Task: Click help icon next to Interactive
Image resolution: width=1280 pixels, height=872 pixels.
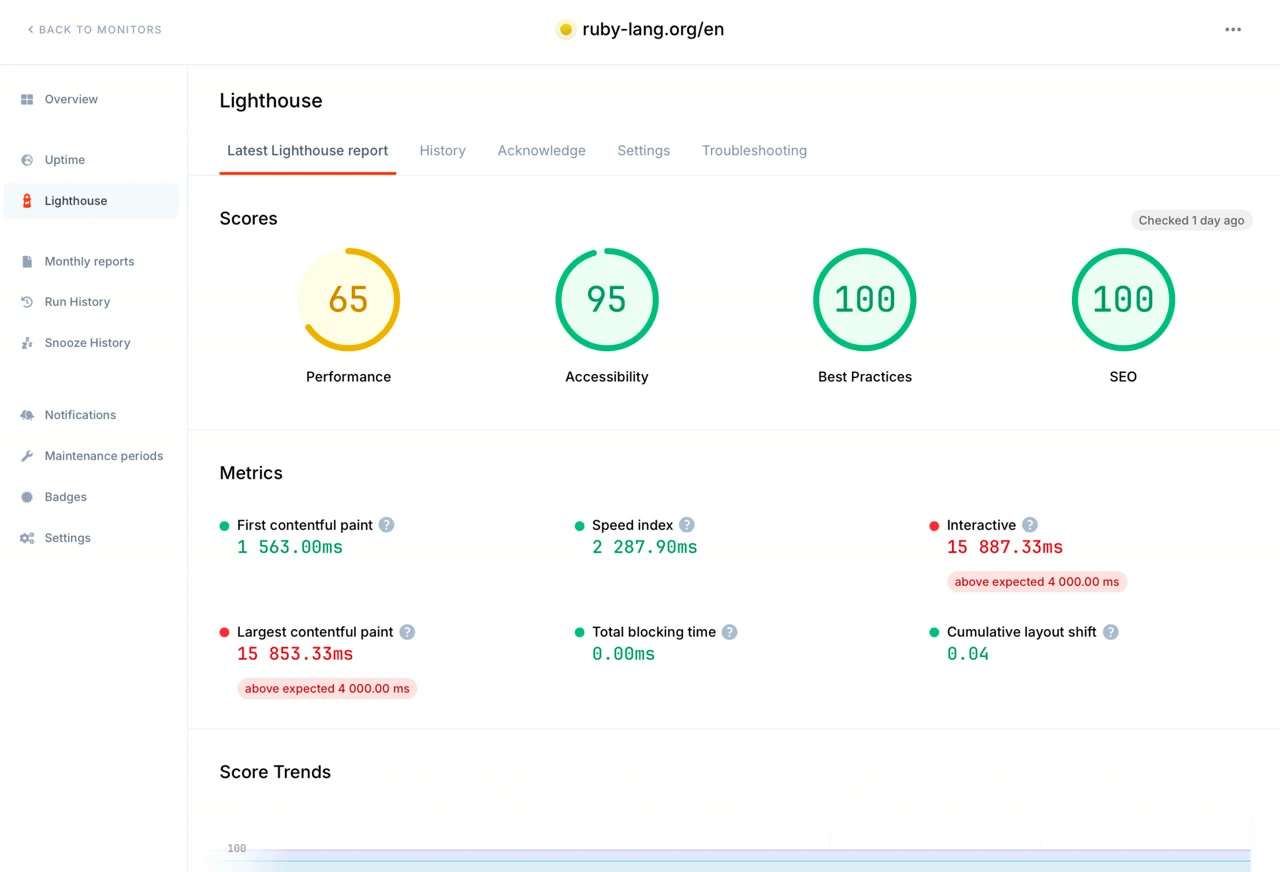Action: pyautogui.click(x=1029, y=525)
